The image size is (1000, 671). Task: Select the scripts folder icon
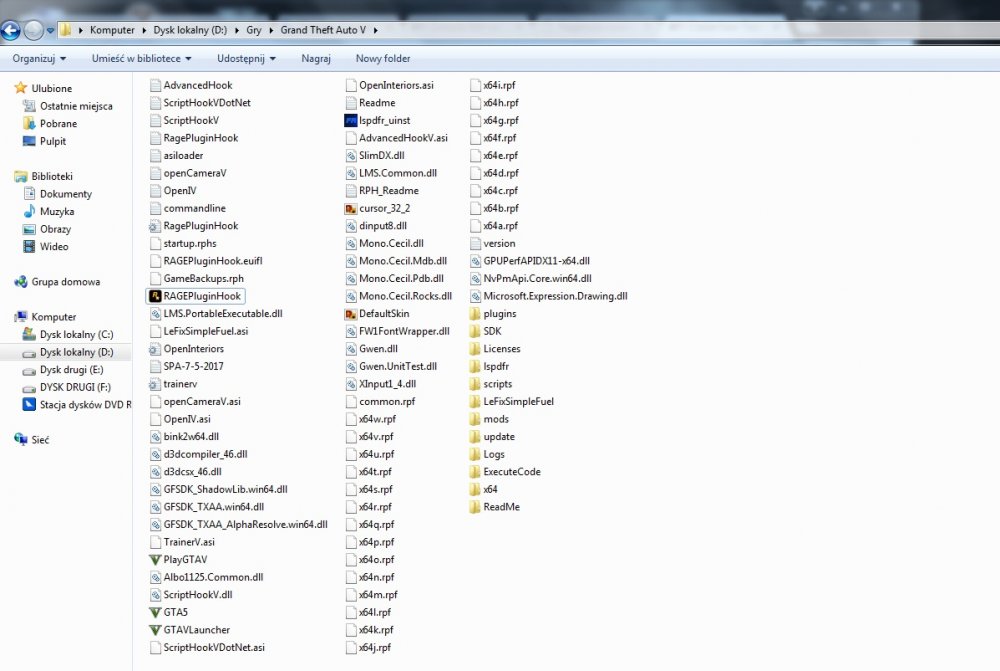point(475,384)
